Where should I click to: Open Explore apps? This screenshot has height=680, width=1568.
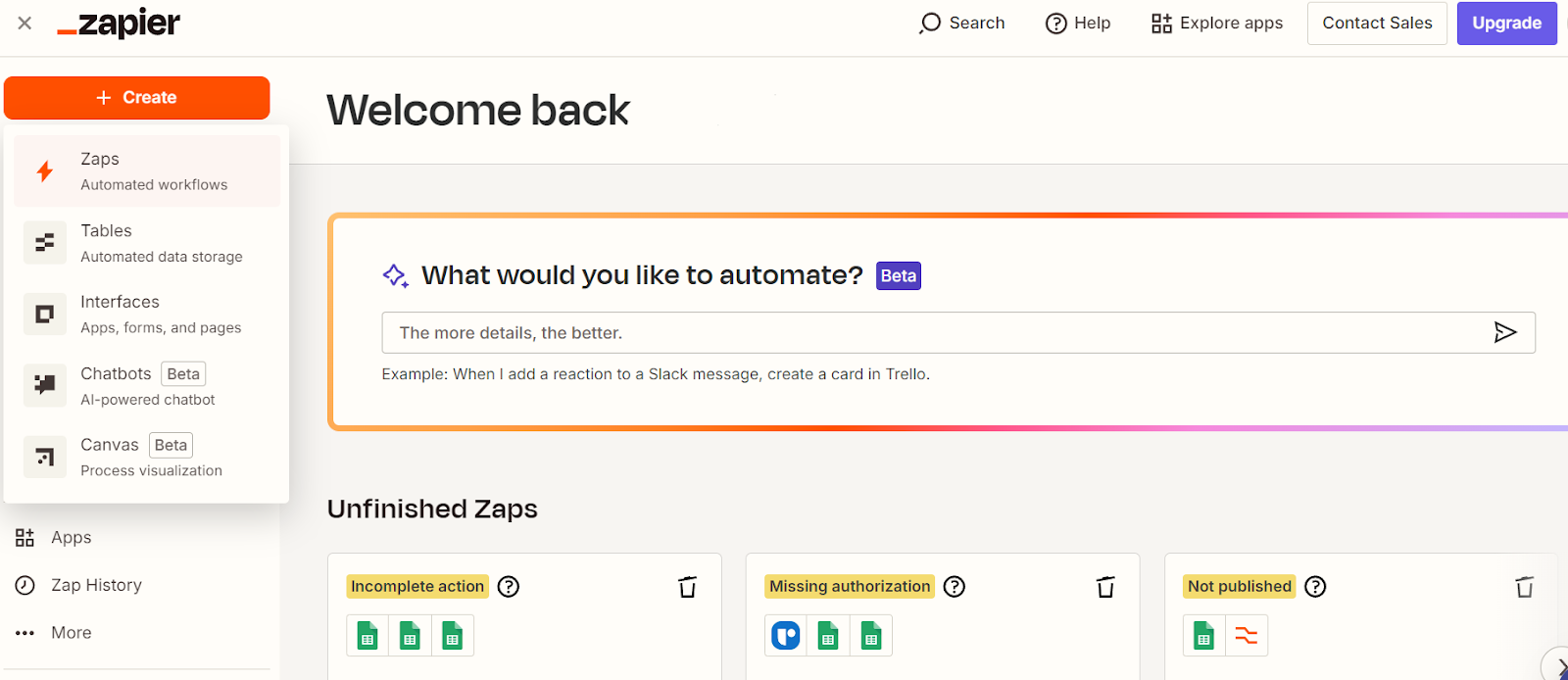point(1217,23)
